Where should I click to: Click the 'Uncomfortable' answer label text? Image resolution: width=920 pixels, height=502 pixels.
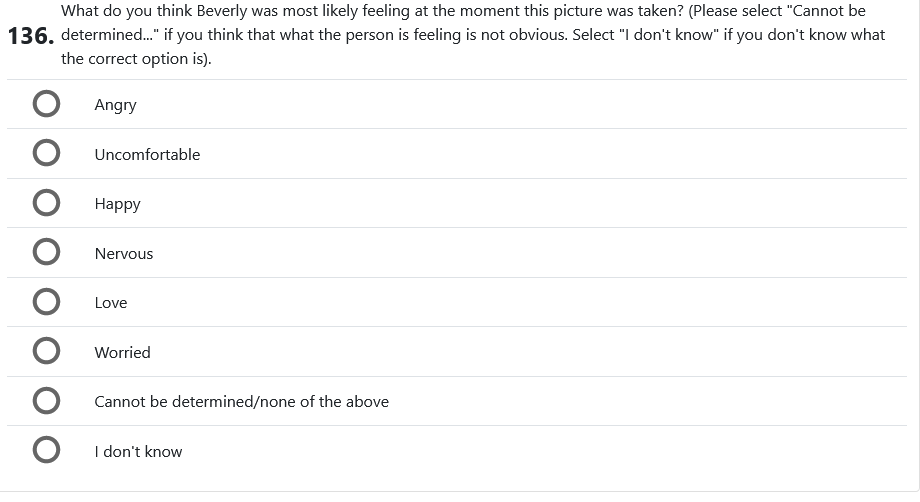[147, 154]
